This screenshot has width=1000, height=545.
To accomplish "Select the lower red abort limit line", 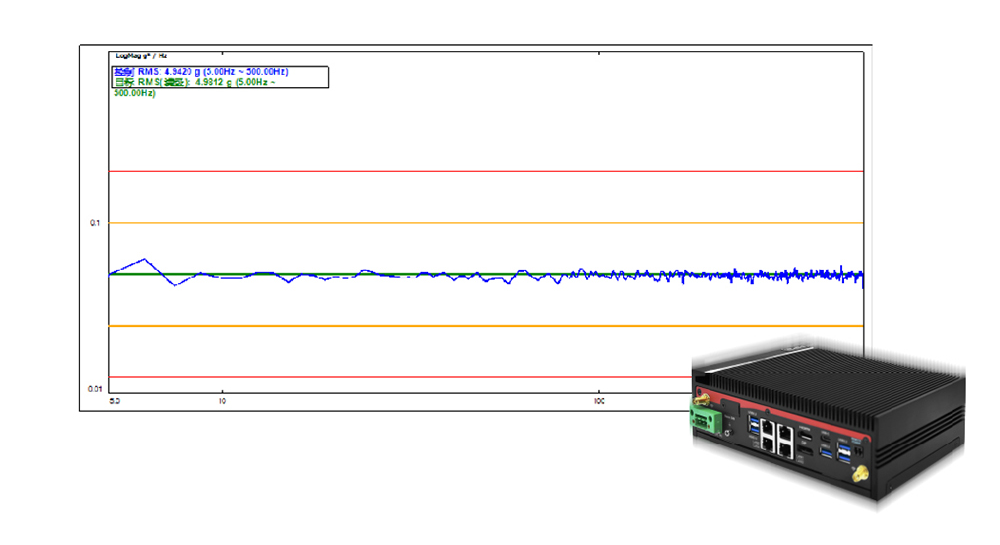I will coord(400,377).
